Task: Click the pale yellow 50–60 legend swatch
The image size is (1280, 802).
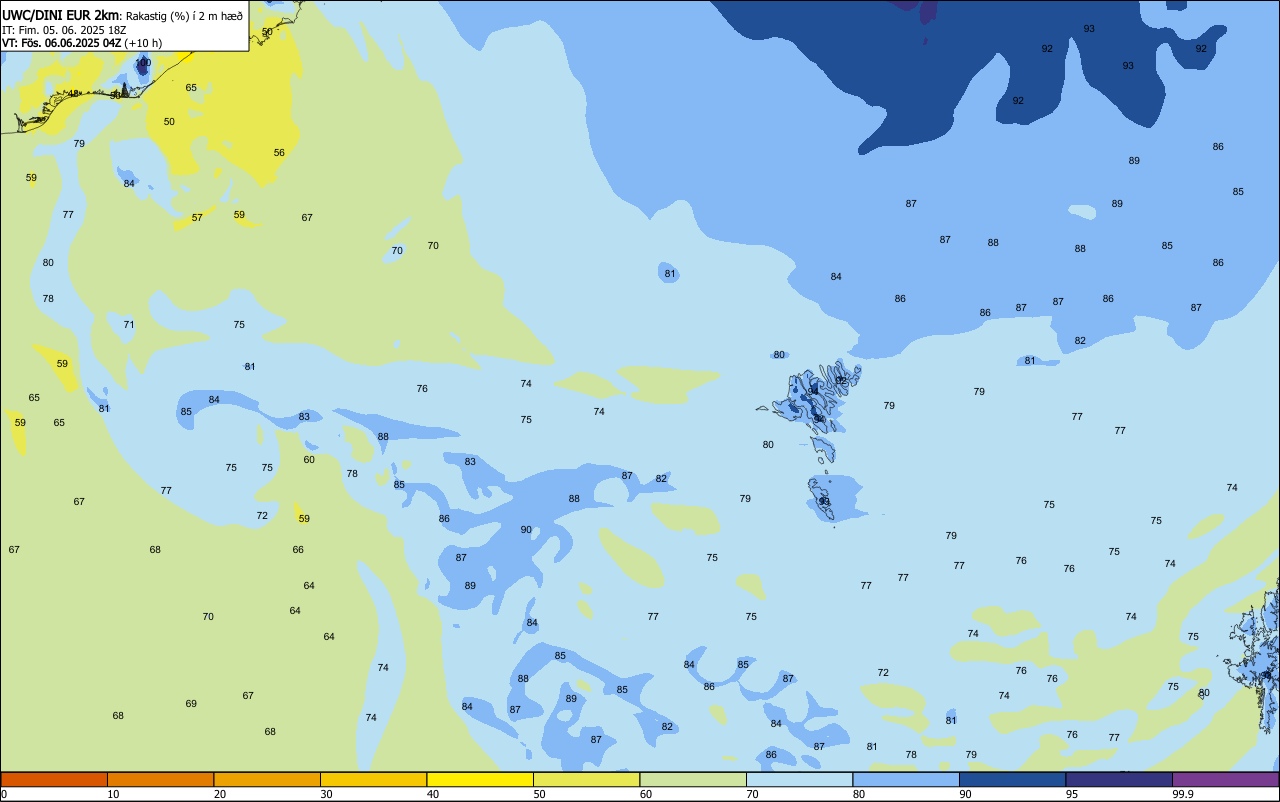Action: tap(586, 779)
